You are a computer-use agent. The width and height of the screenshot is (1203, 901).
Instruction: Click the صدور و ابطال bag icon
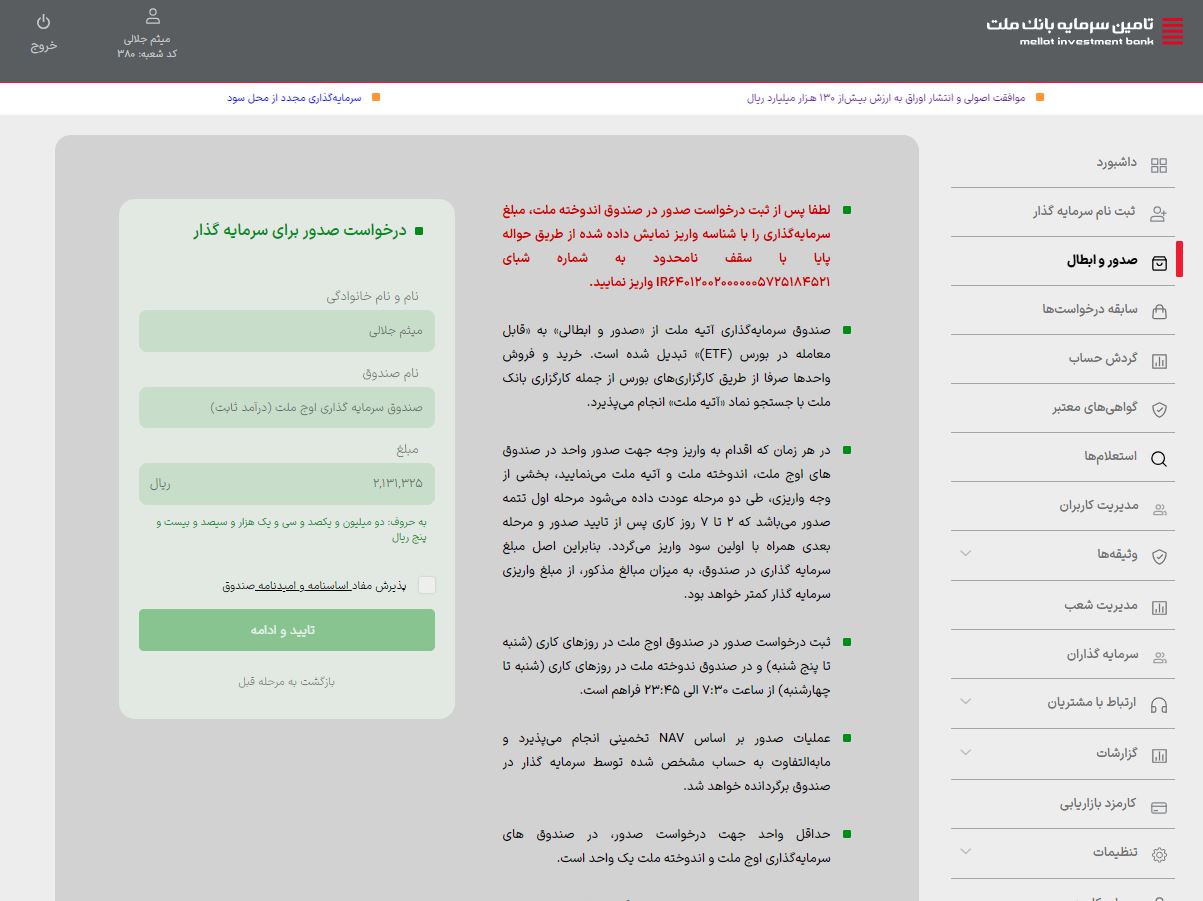[x=1159, y=263]
